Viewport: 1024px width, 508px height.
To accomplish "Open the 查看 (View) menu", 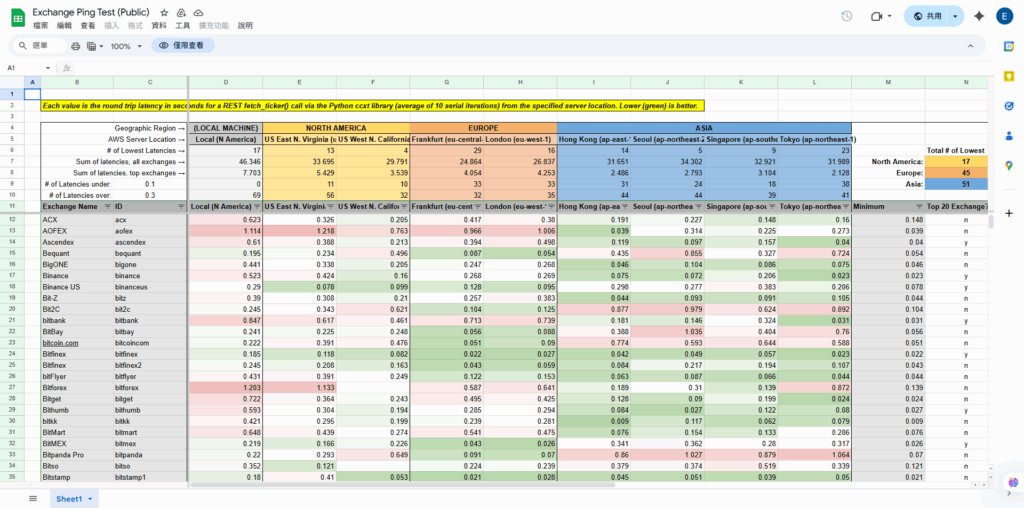I will (x=88, y=25).
